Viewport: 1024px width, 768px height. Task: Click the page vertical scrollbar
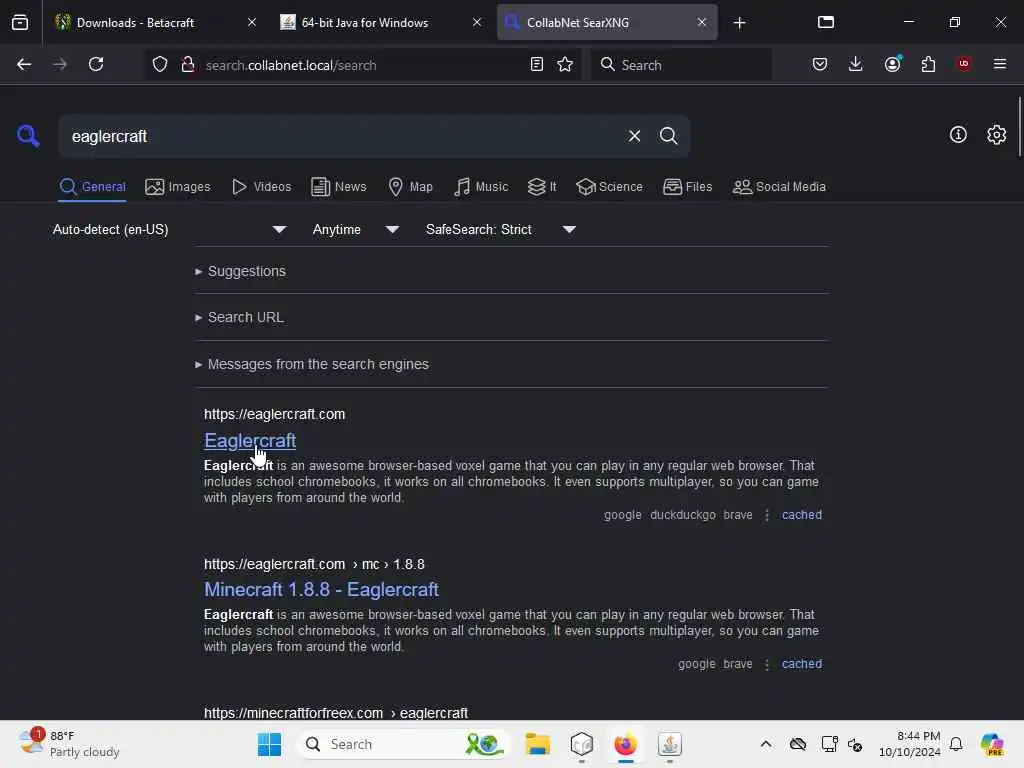[1019, 127]
